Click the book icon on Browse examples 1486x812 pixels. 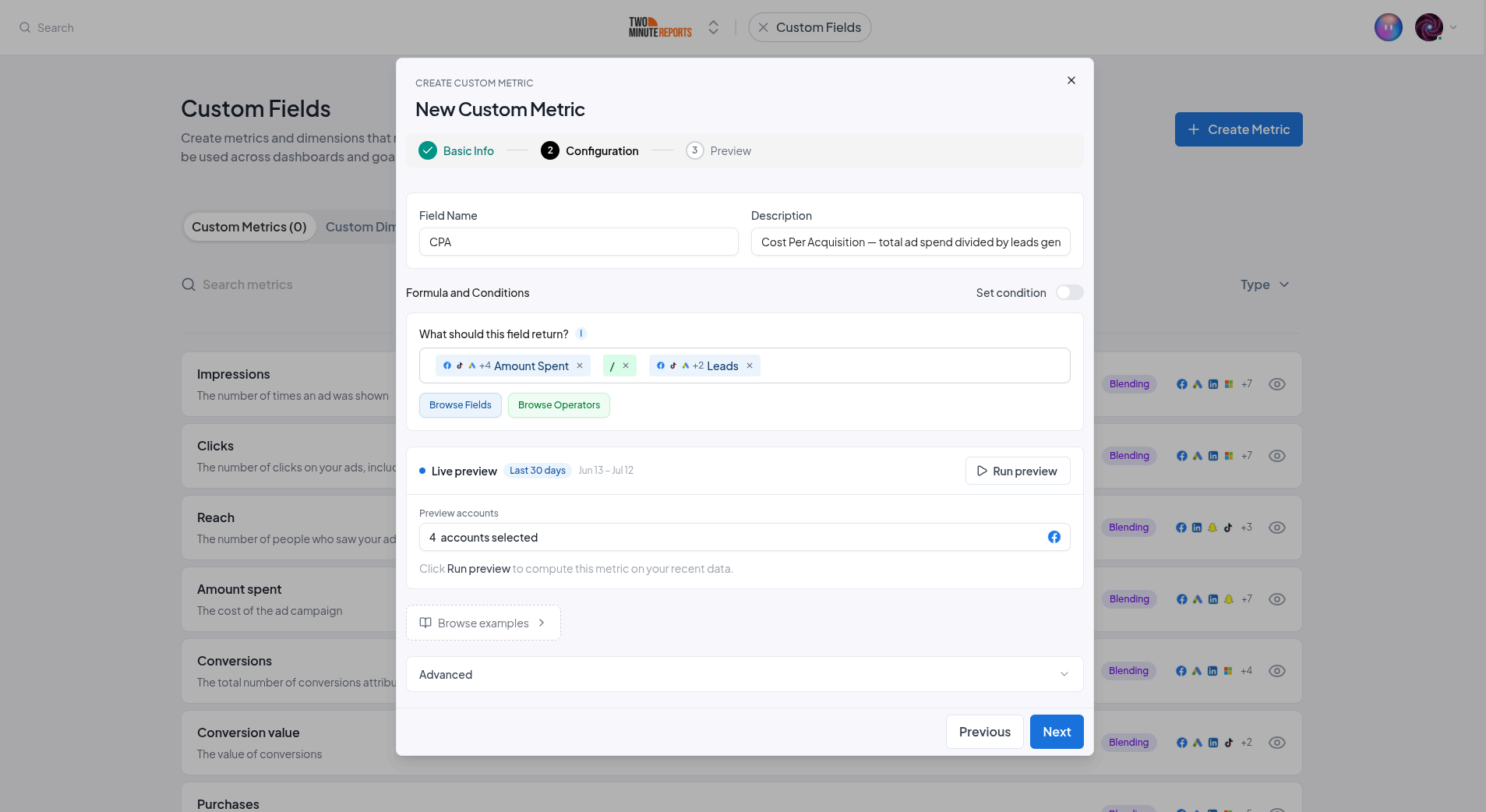(425, 623)
